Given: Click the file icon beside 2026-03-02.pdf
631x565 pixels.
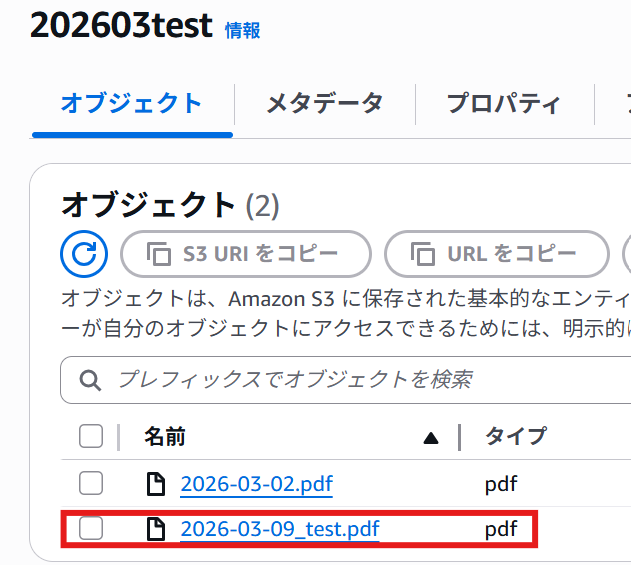Looking at the screenshot, I should pyautogui.click(x=156, y=484).
